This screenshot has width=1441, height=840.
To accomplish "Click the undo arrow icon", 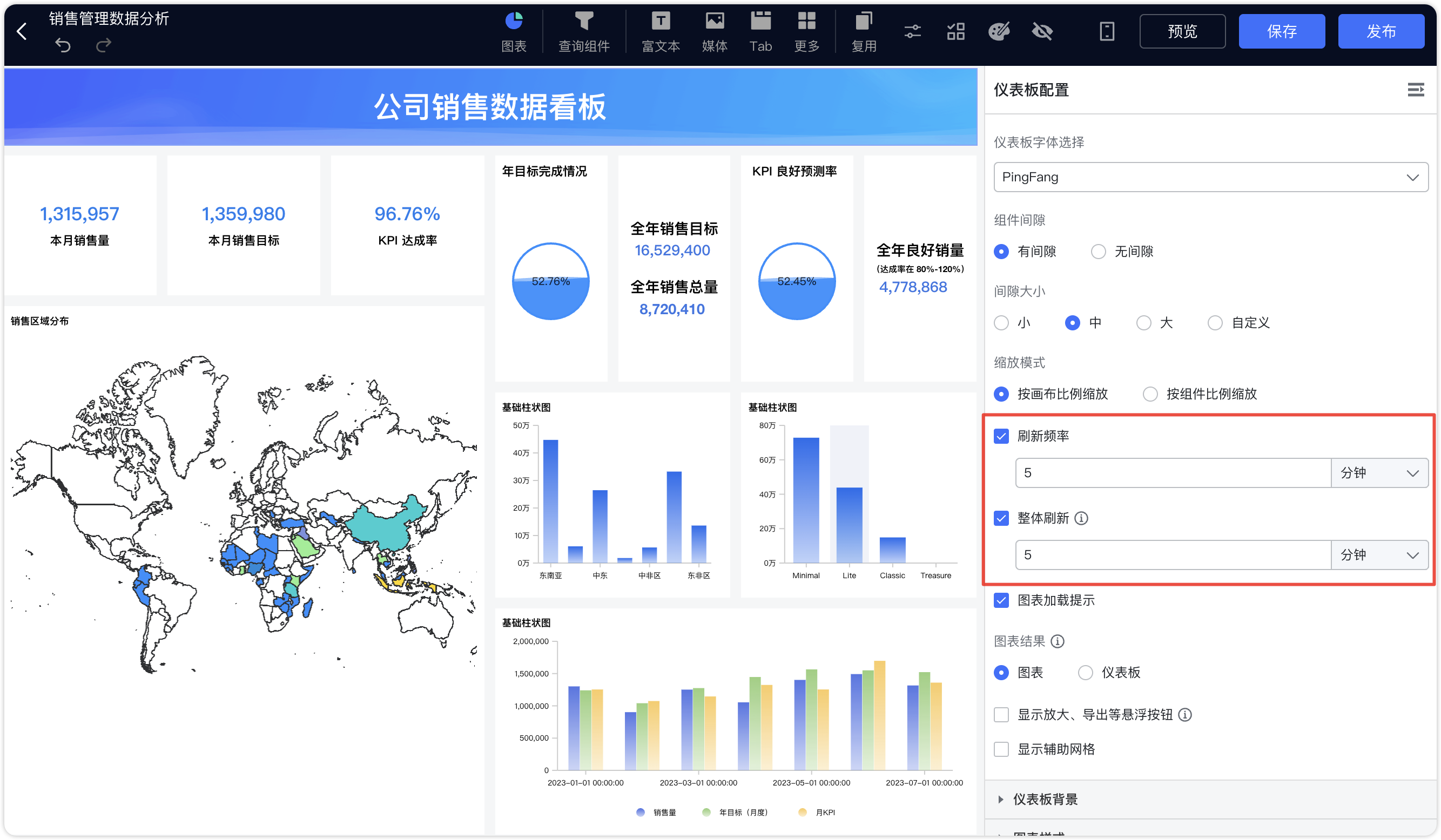I will coord(63,45).
